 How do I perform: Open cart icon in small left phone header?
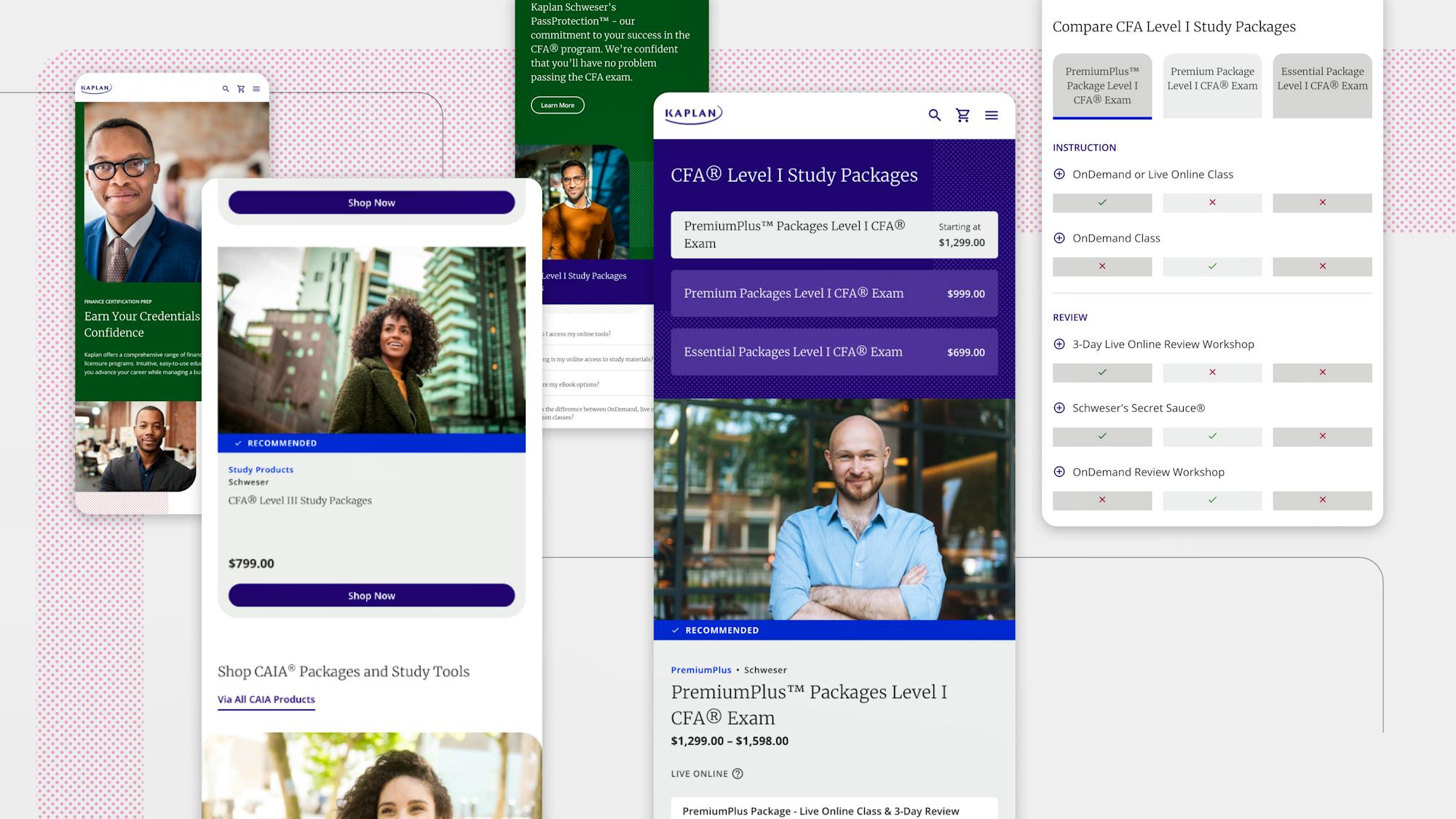click(241, 89)
